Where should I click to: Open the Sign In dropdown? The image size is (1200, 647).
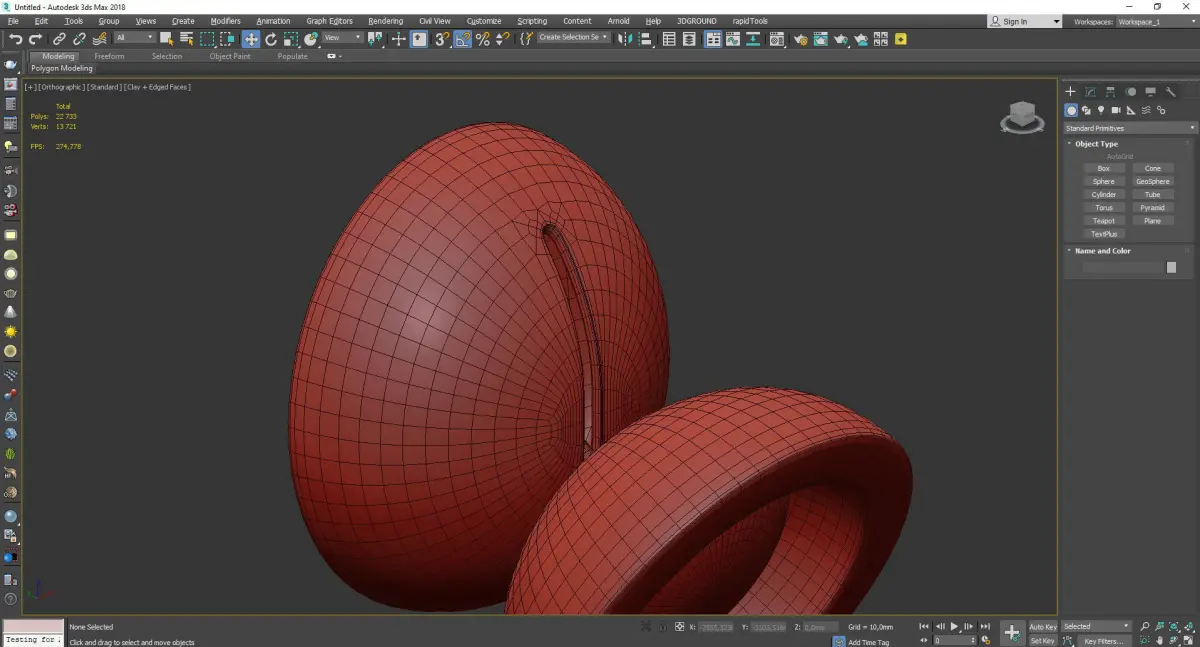(x=1024, y=21)
